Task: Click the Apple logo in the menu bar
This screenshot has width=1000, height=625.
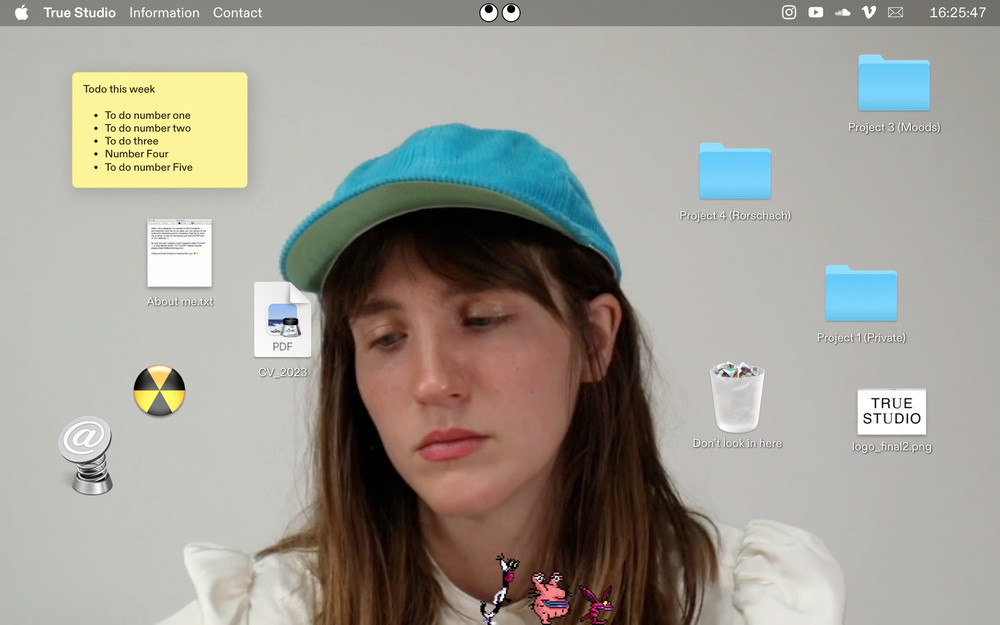Action: coord(22,13)
